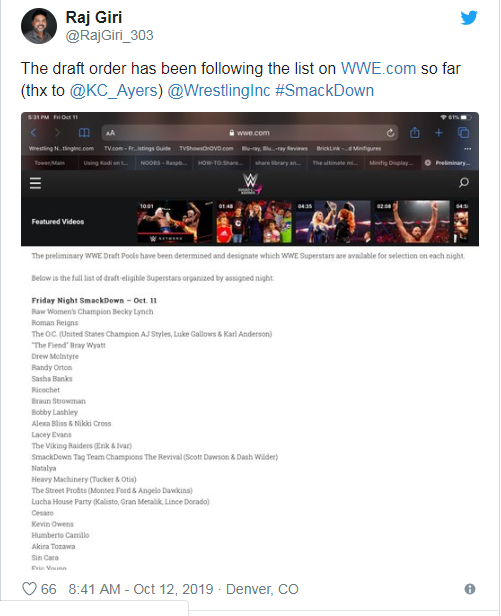
Task: Tap the Safari share icon
Action: pos(415,133)
